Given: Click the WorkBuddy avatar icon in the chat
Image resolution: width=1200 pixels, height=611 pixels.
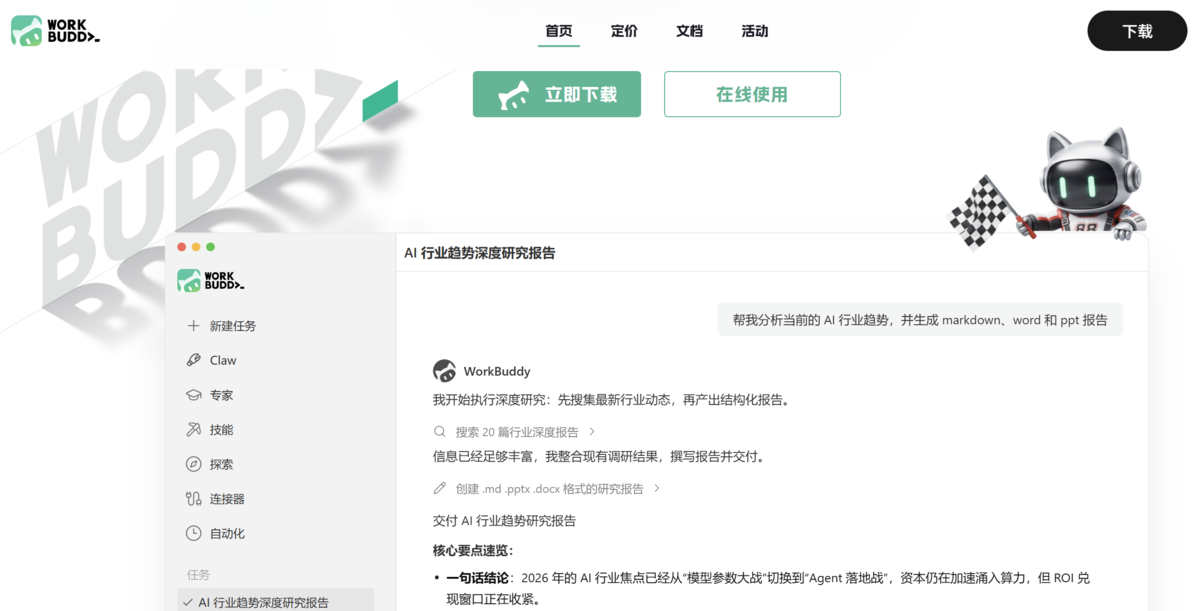Looking at the screenshot, I should tap(444, 371).
